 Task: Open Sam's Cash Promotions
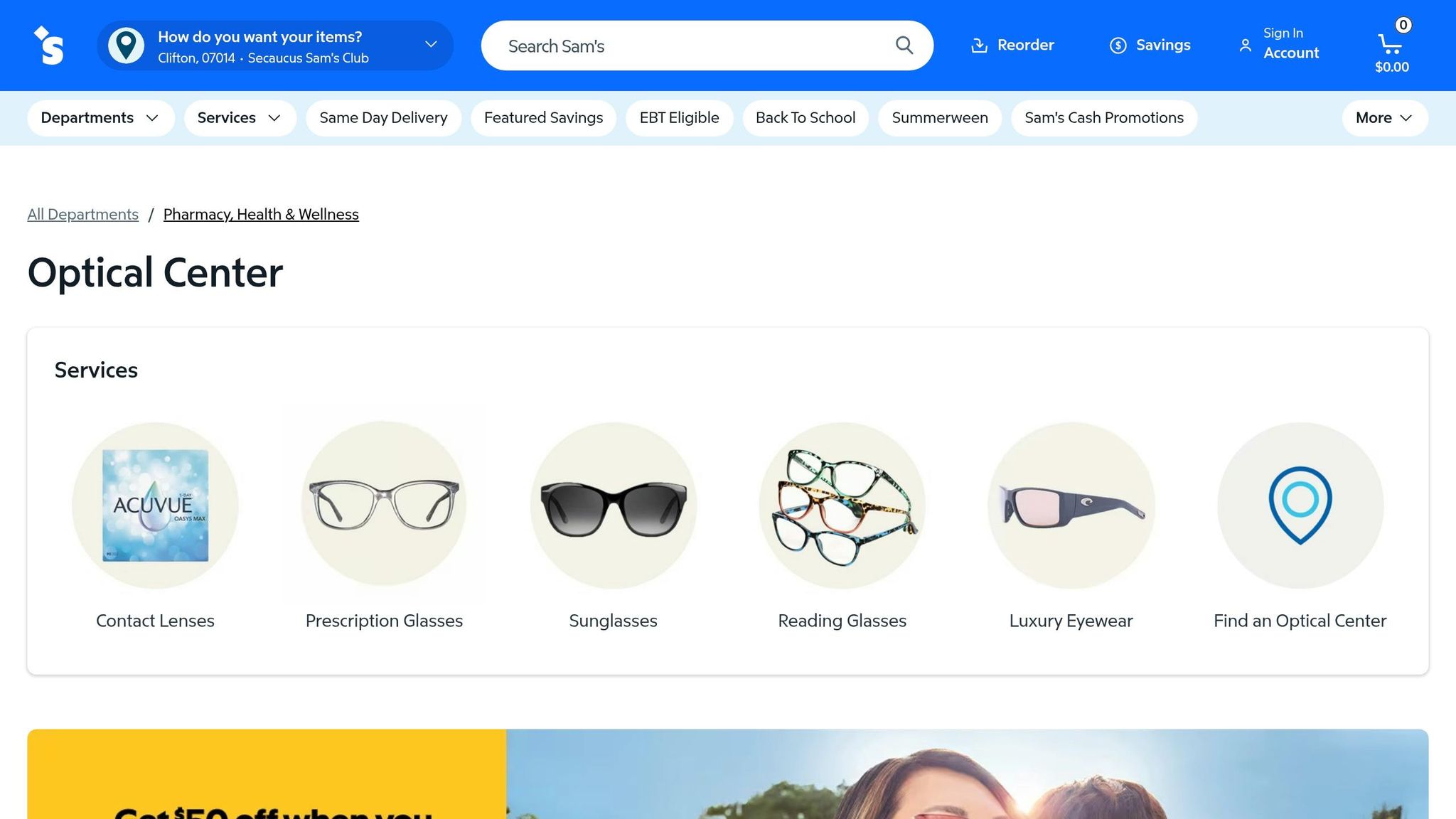(x=1104, y=118)
